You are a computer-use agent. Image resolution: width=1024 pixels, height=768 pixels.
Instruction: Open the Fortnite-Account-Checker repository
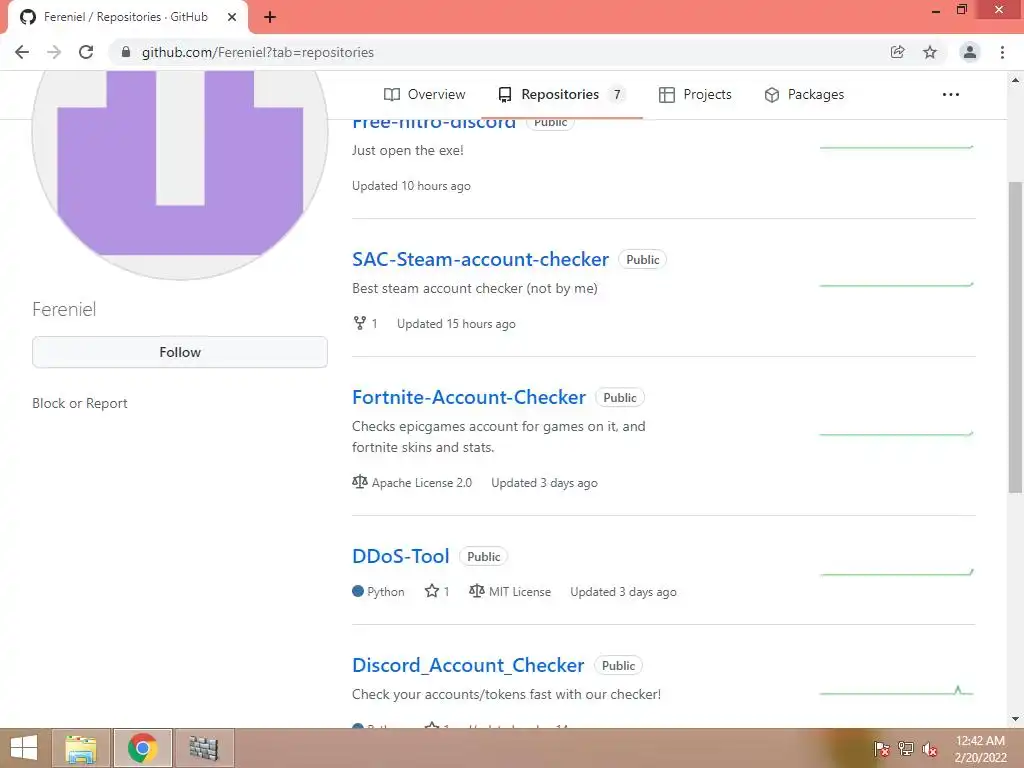point(469,397)
